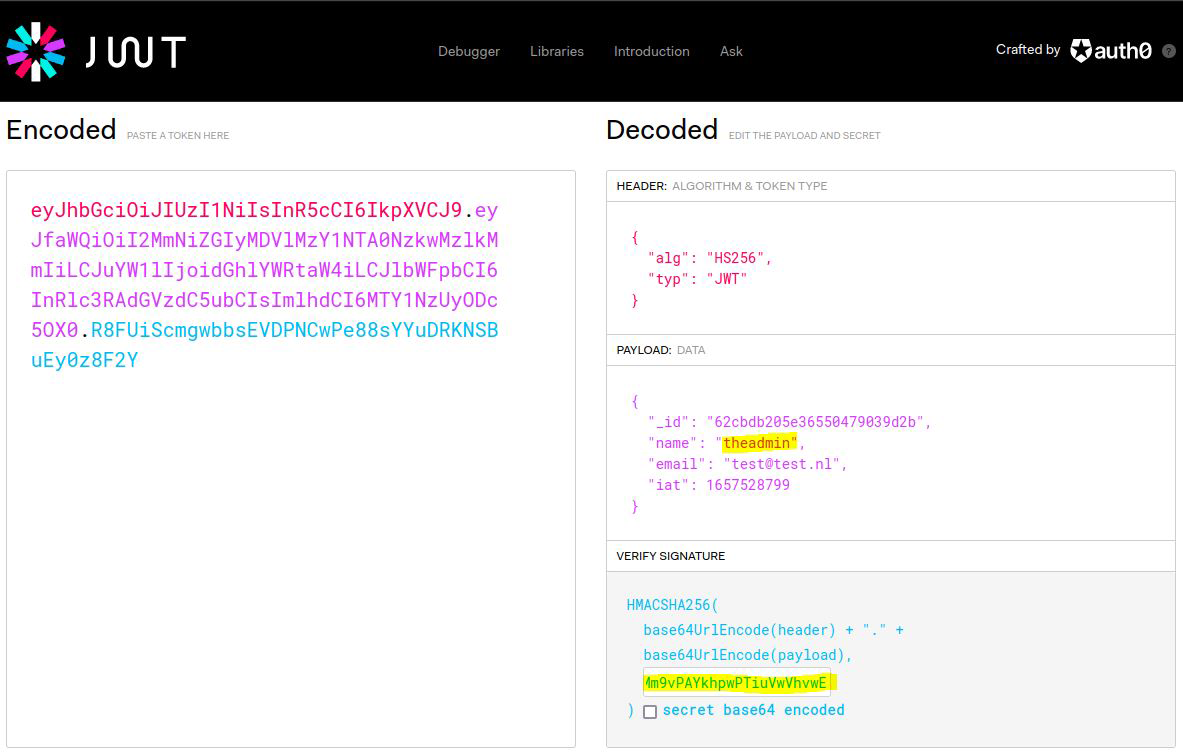Open the Debugger nav item
1183x753 pixels.
pyautogui.click(x=468, y=51)
